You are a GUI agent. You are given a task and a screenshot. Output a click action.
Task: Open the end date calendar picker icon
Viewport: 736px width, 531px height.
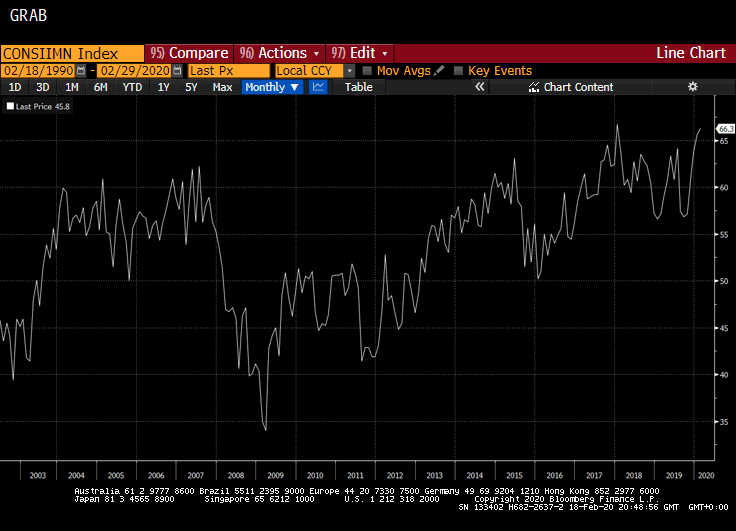click(177, 71)
